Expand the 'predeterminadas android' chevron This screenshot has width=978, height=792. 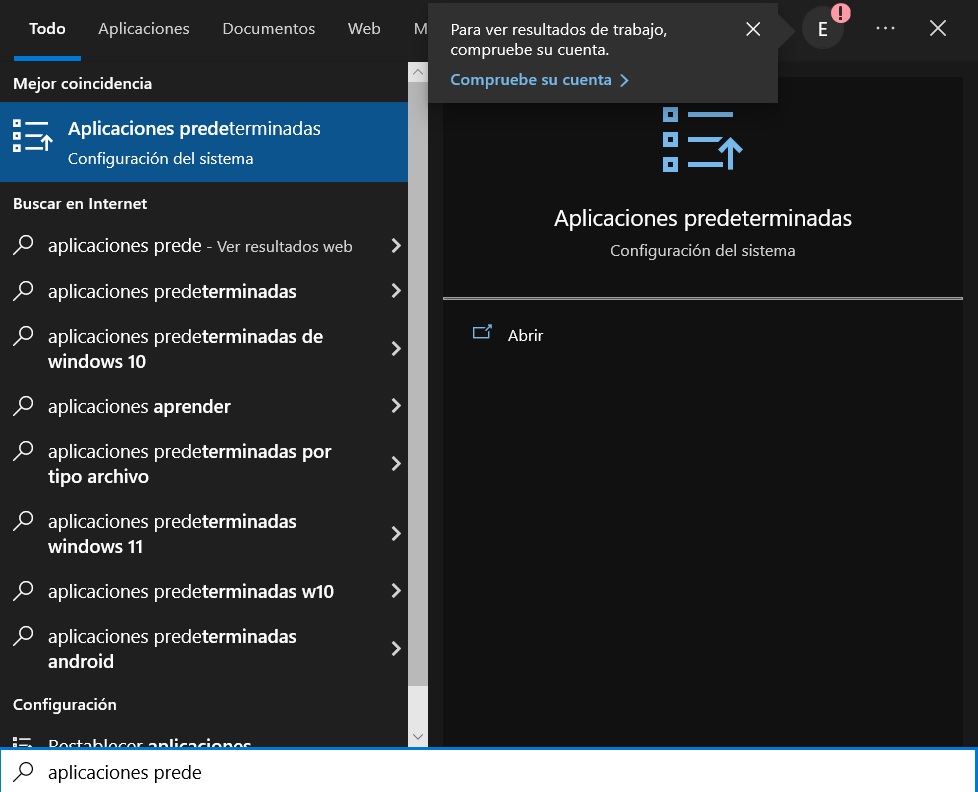click(x=395, y=649)
